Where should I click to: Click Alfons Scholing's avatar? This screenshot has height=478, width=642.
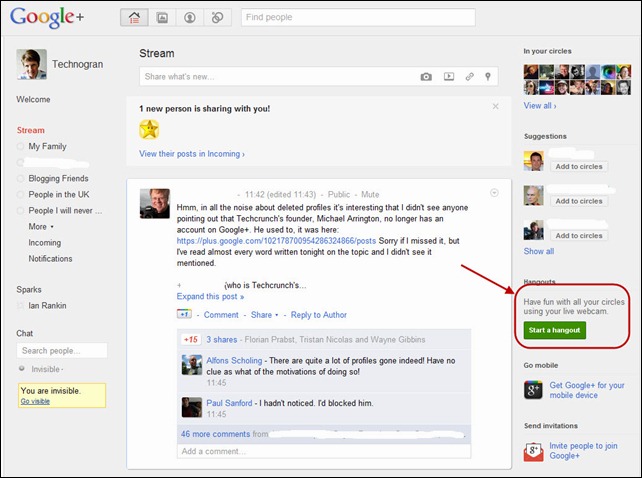tap(192, 365)
